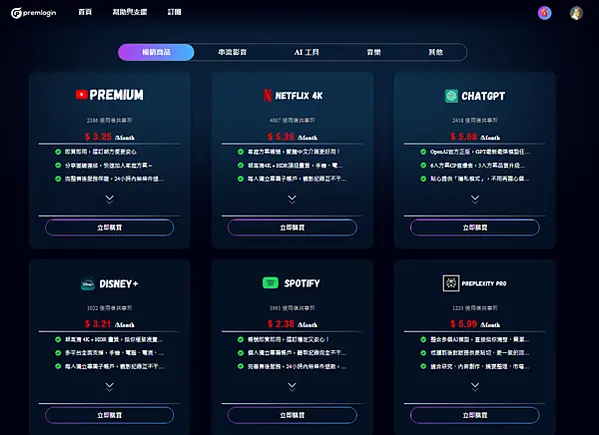This screenshot has height=435, width=599.
Task: Expand YouTube Premium feature list chevron
Action: (109, 199)
